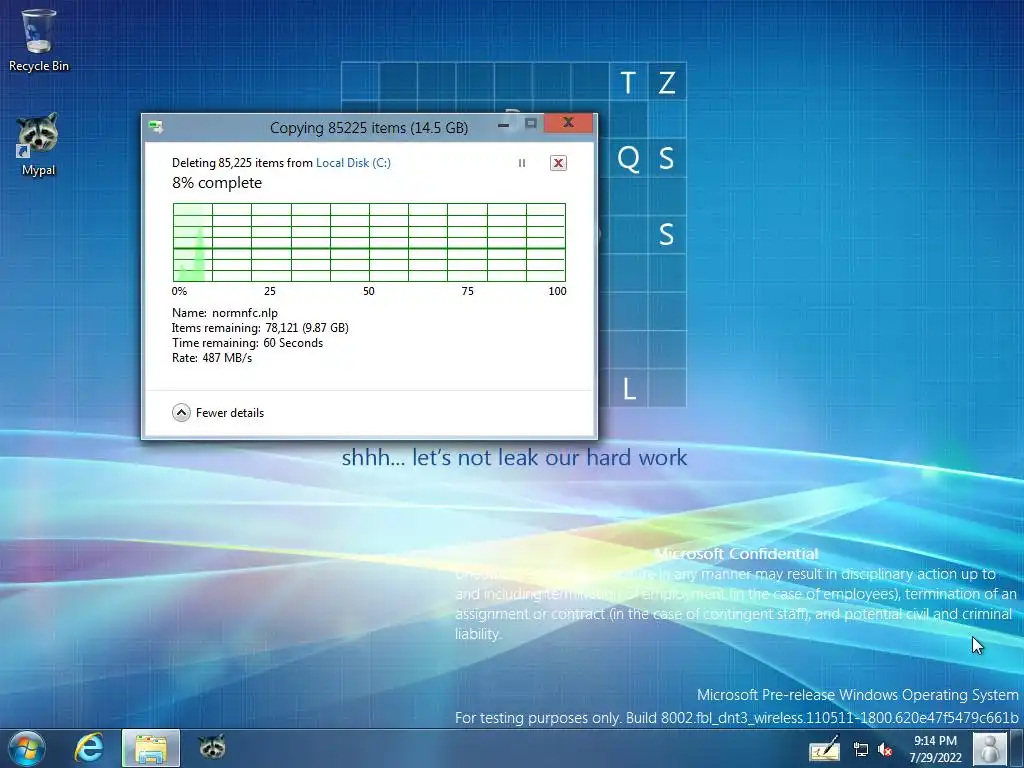Screen dimensions: 1024x768
Task: Maximize the Copying 85225 items window
Action: coord(531,123)
